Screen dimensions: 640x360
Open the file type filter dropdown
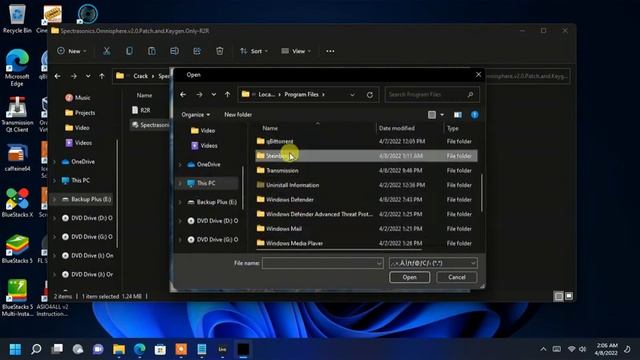pyautogui.click(x=433, y=263)
